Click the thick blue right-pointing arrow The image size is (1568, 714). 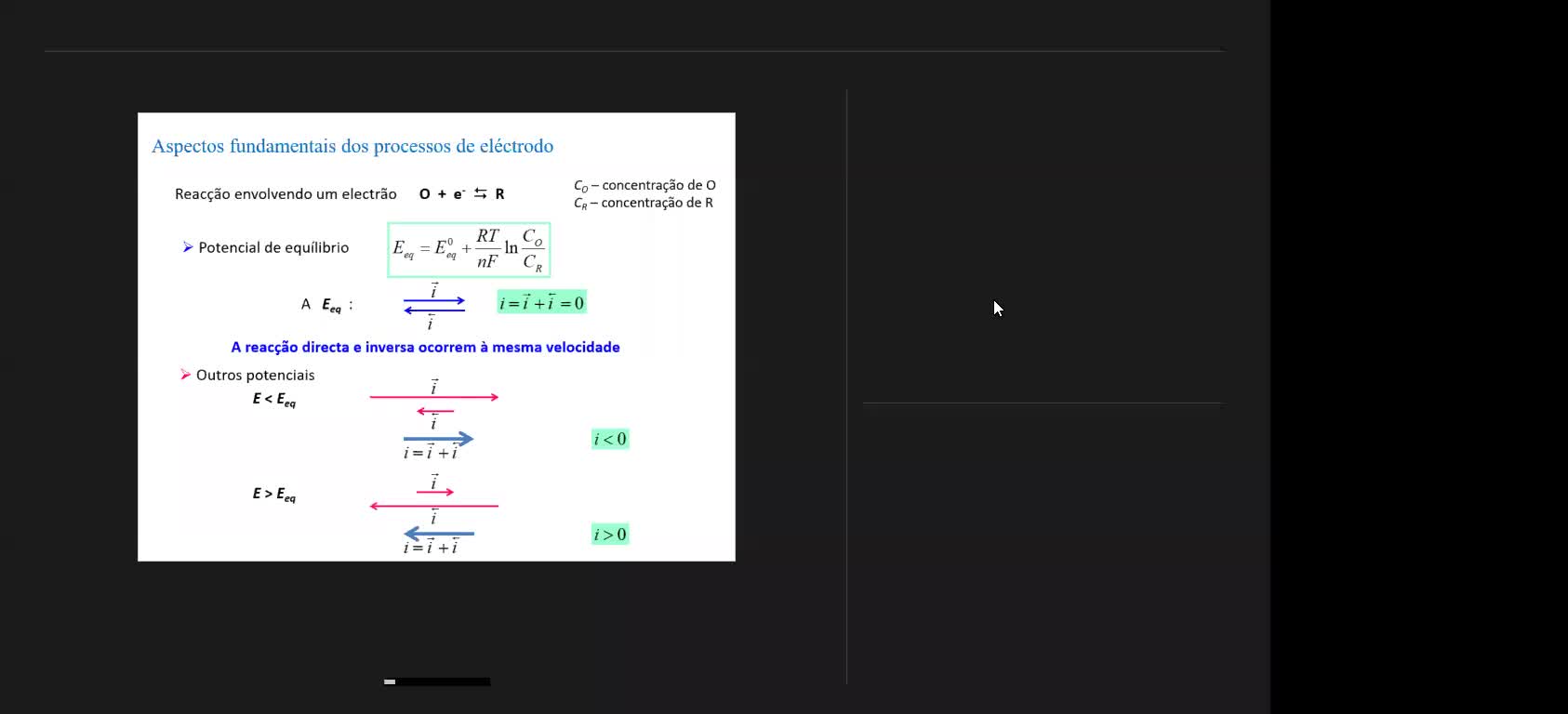(438, 438)
